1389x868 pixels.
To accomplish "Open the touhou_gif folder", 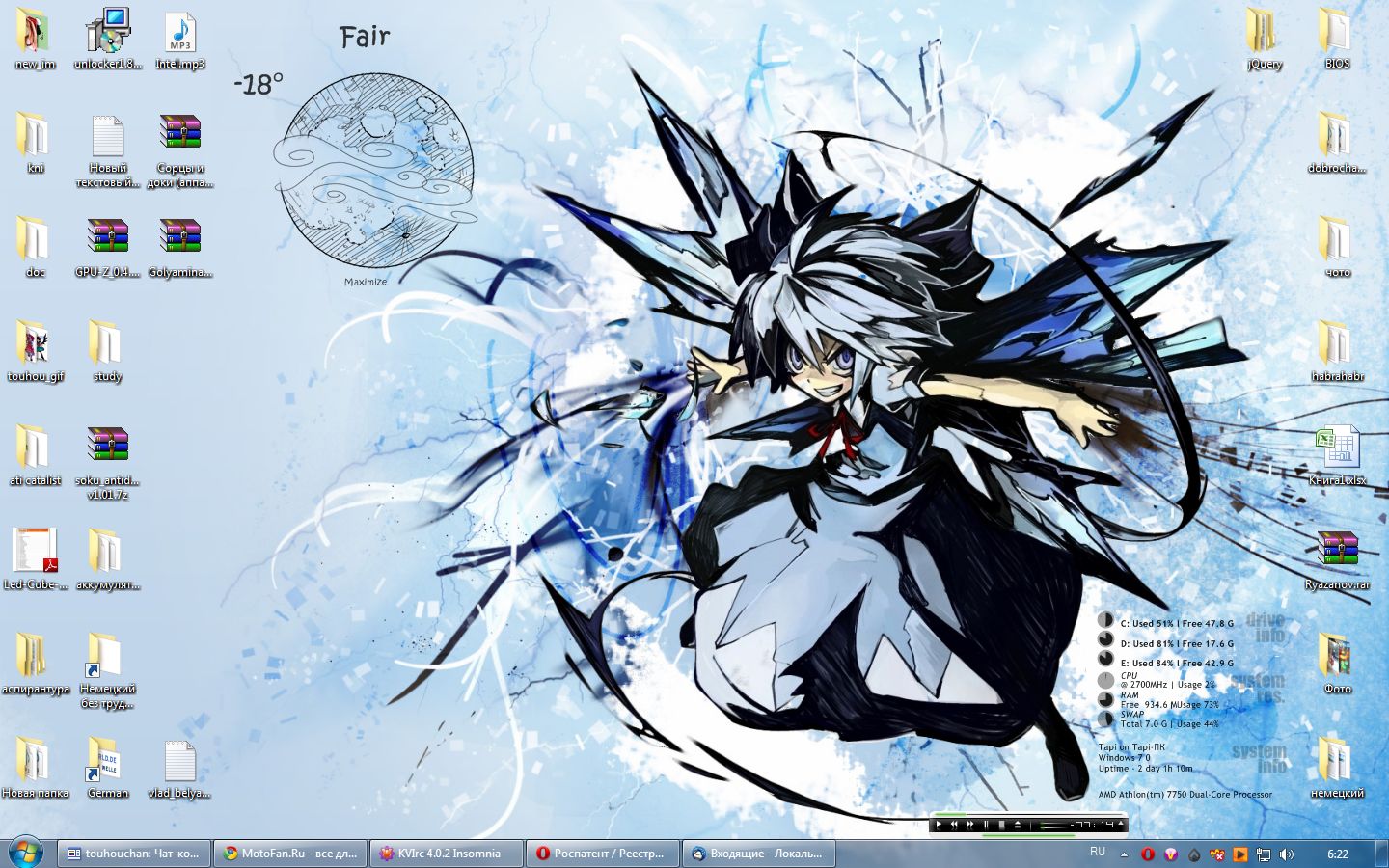I will (35, 351).
